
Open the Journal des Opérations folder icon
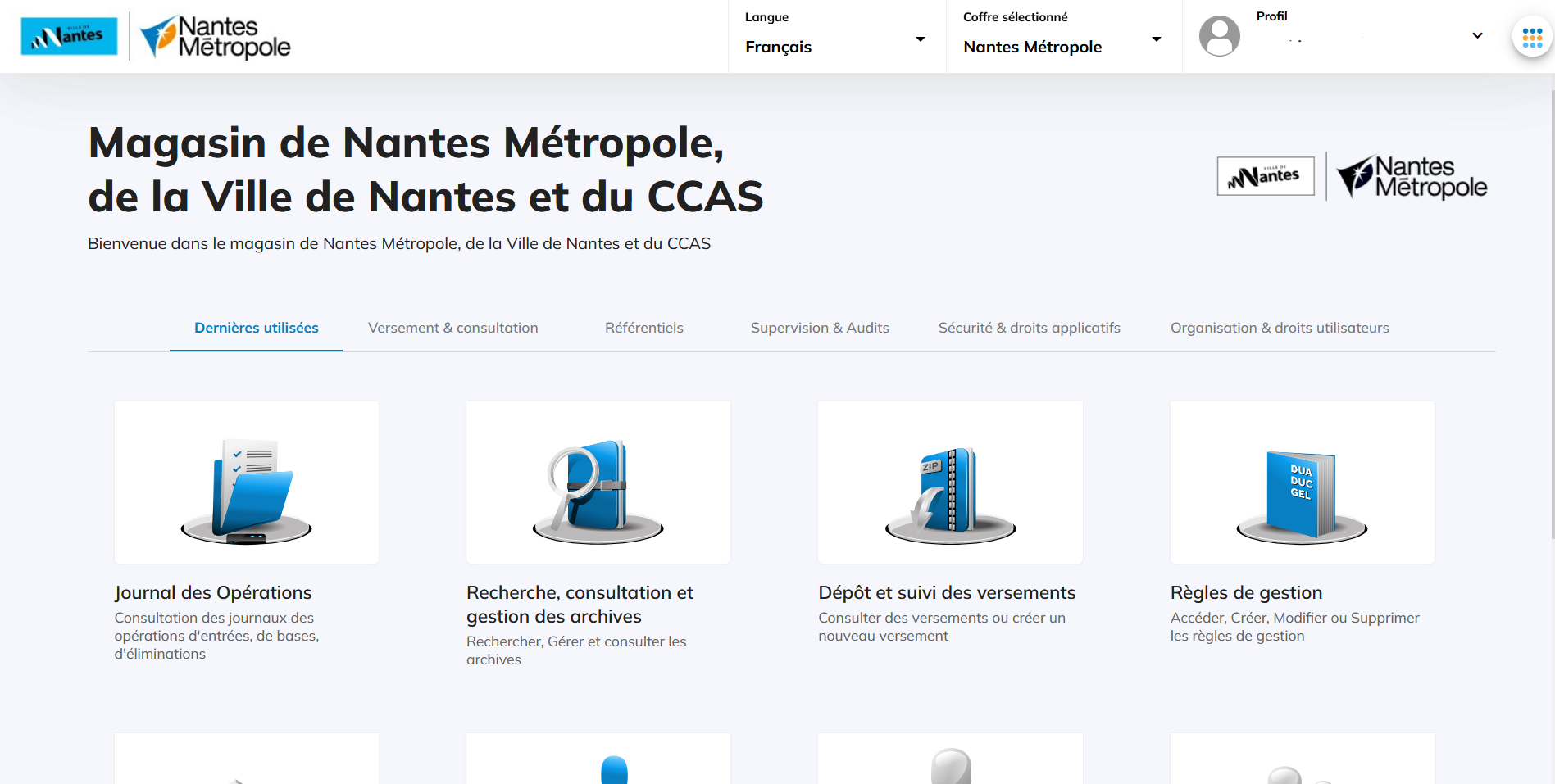247,492
